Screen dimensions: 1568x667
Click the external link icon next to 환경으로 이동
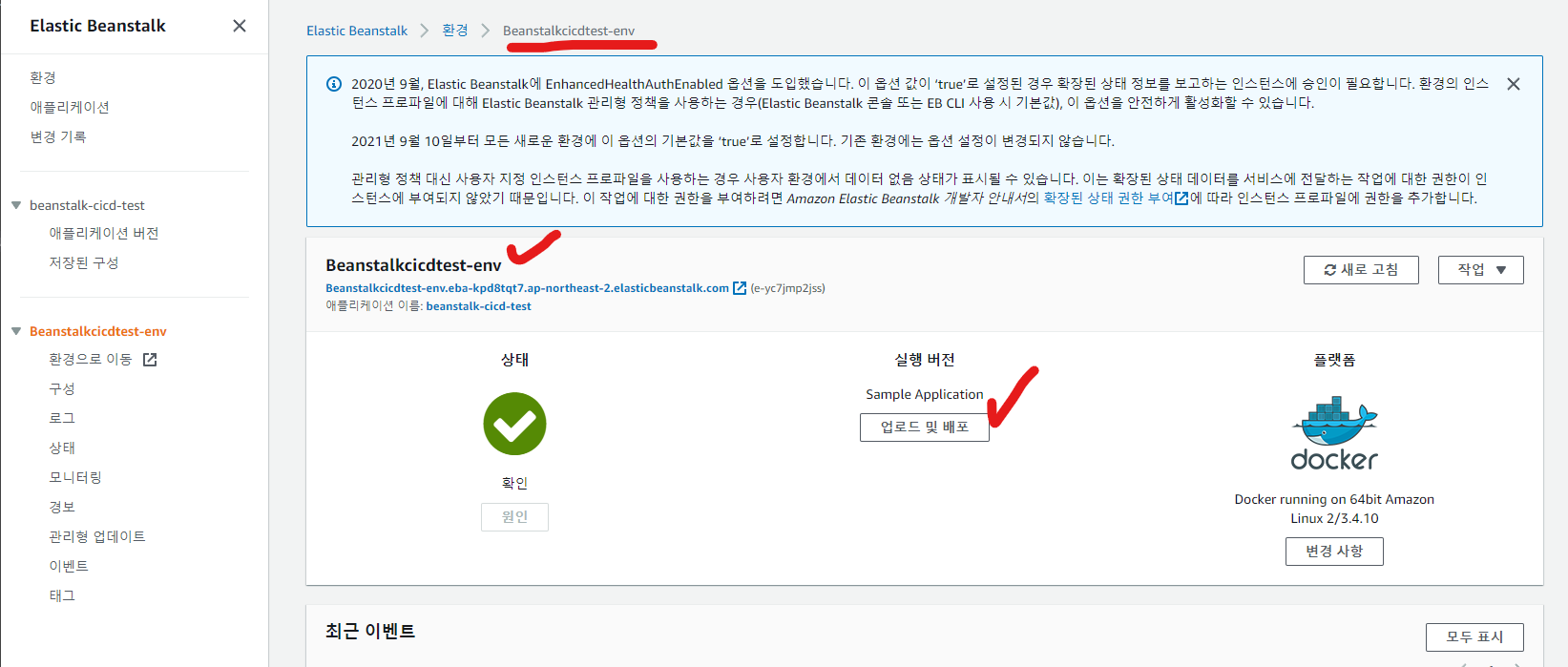[x=150, y=360]
